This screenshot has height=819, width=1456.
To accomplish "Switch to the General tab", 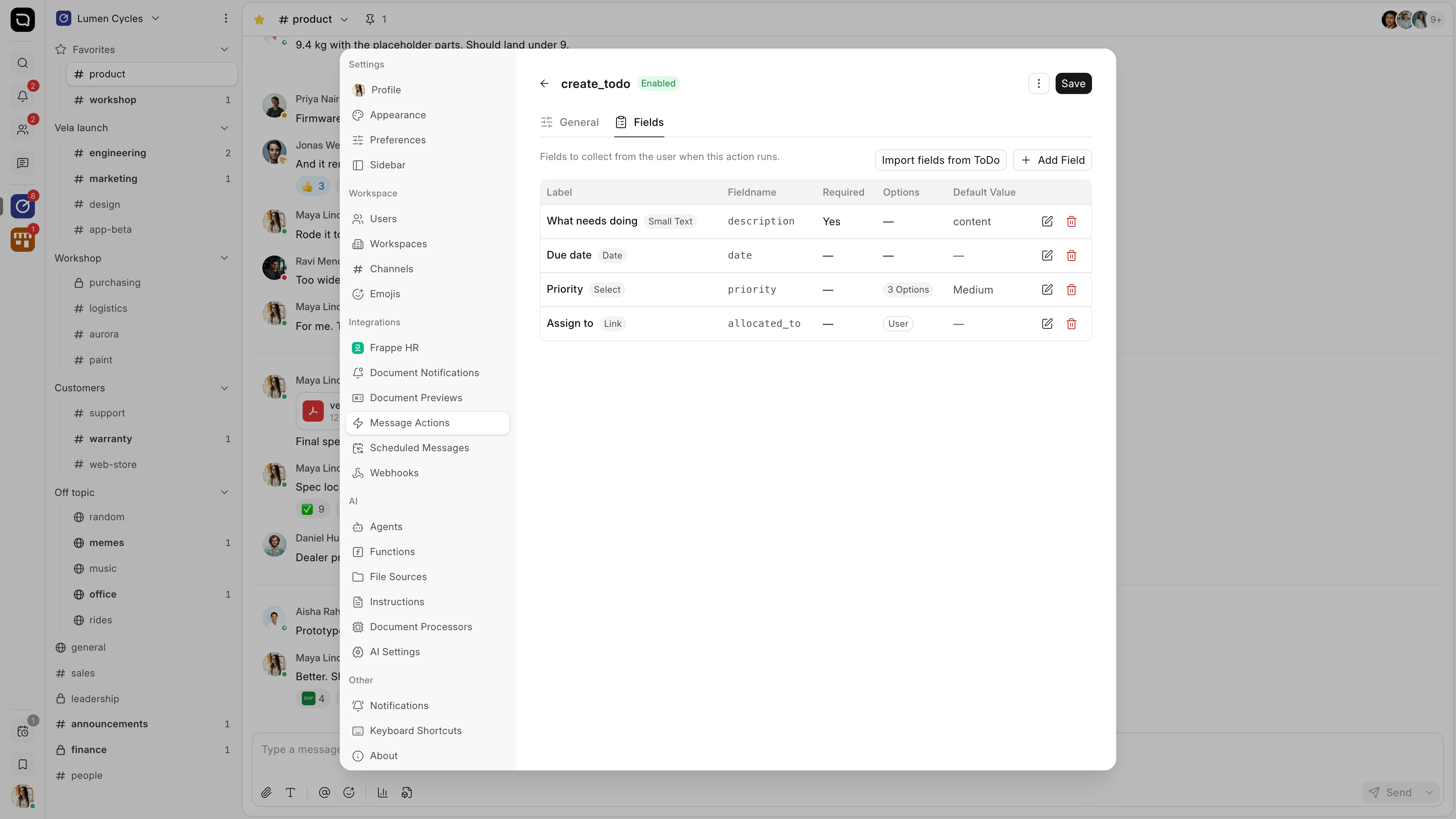I will tap(569, 122).
